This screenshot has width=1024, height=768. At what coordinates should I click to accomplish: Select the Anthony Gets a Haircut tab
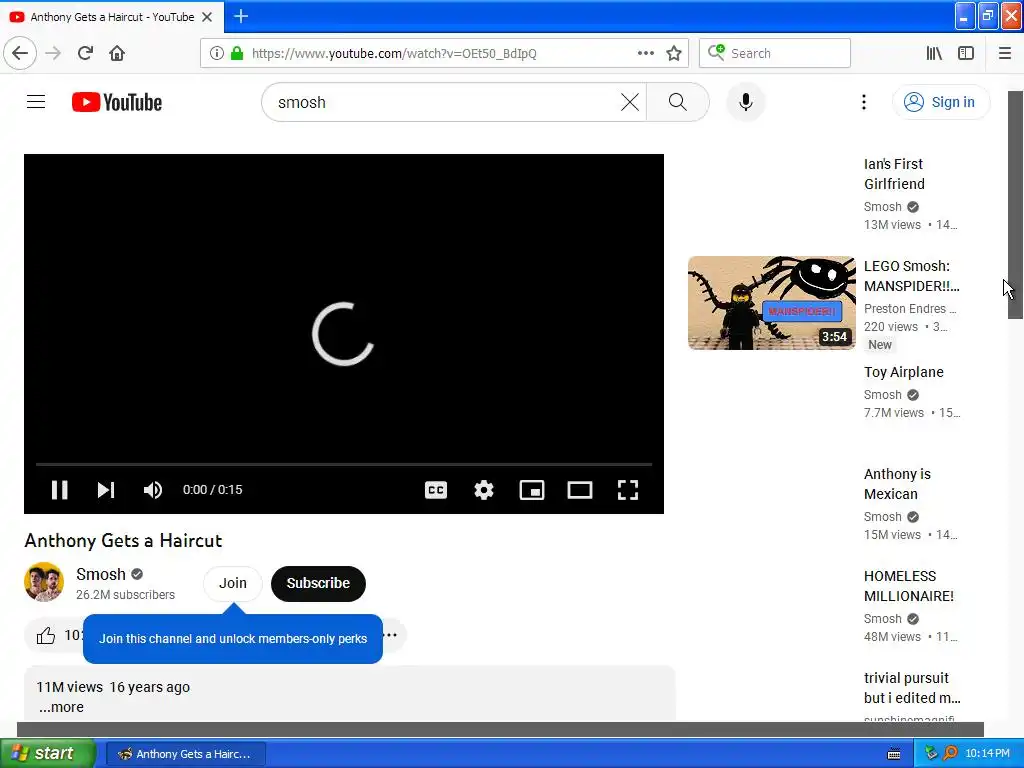tap(111, 17)
